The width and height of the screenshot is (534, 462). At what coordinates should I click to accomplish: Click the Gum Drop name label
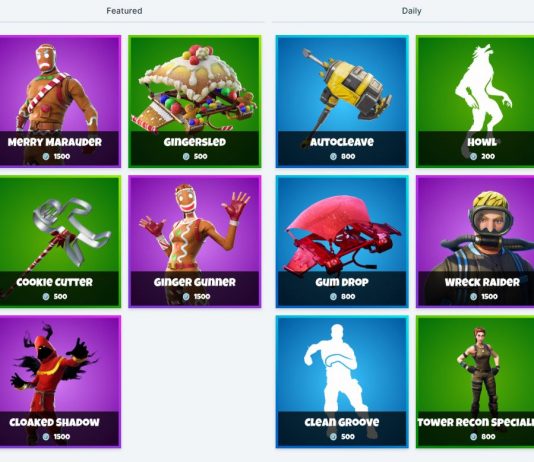[x=342, y=282]
